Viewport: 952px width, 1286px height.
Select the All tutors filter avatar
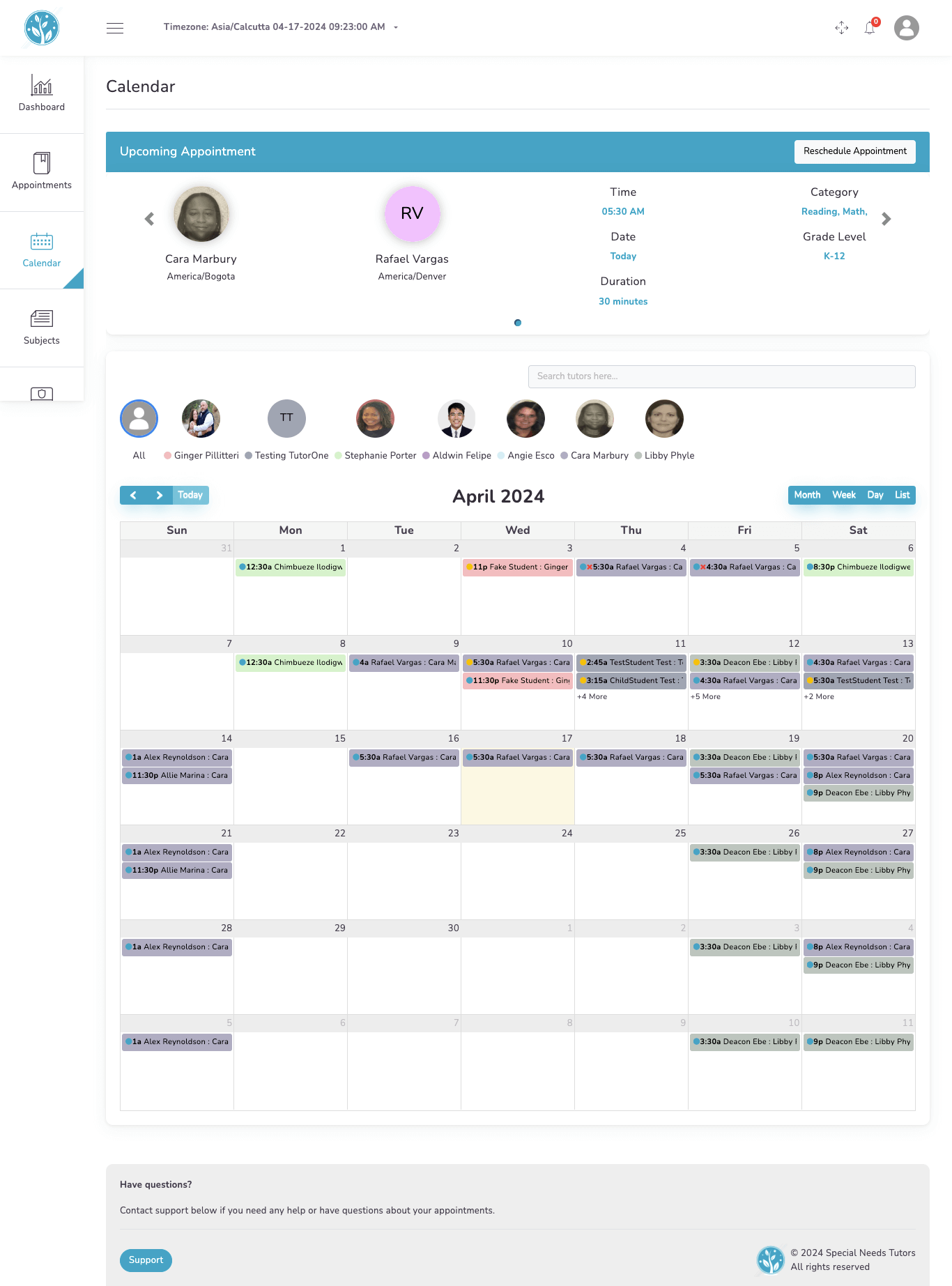pos(139,419)
